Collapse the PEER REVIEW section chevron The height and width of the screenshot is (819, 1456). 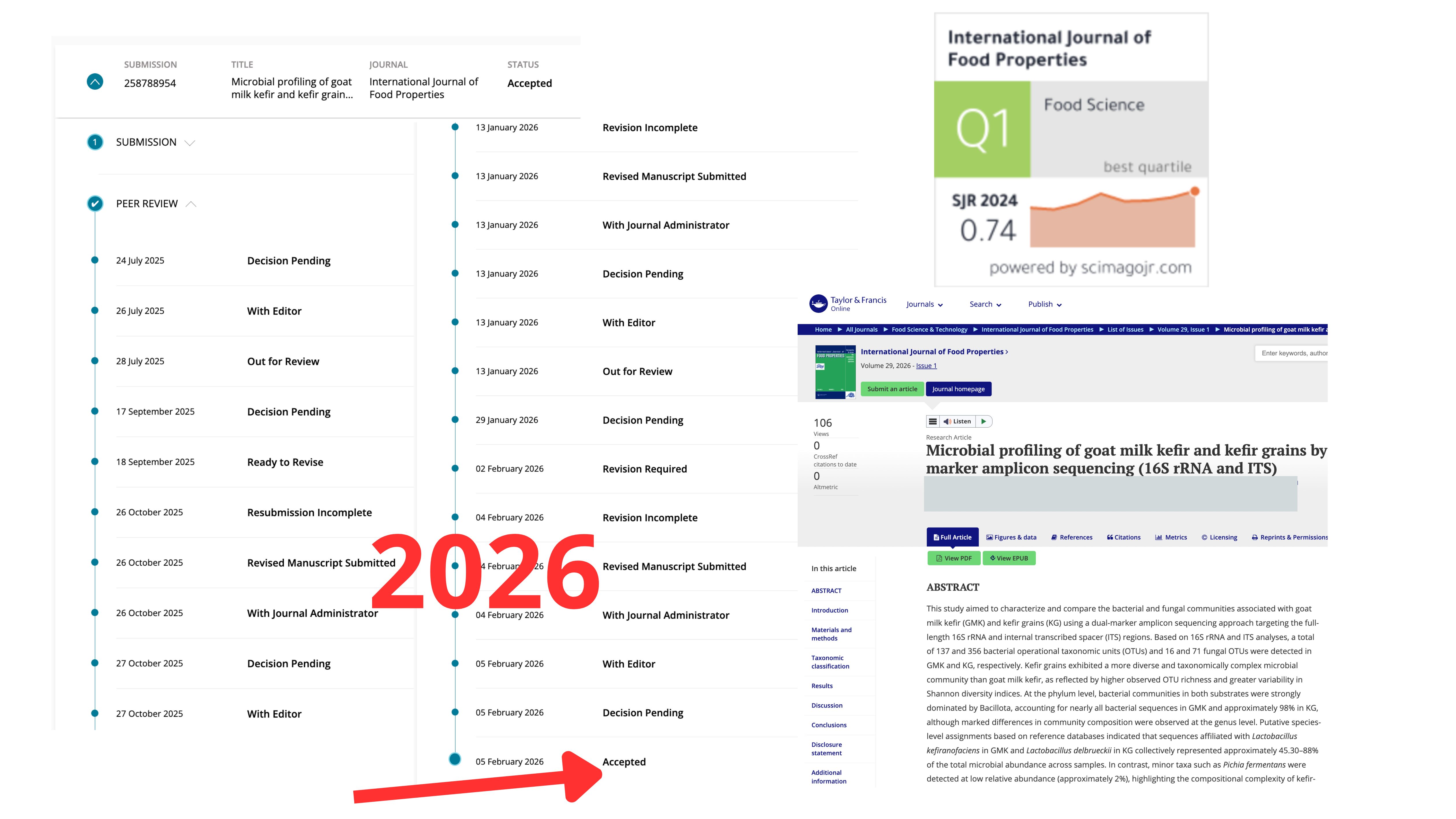tap(191, 204)
